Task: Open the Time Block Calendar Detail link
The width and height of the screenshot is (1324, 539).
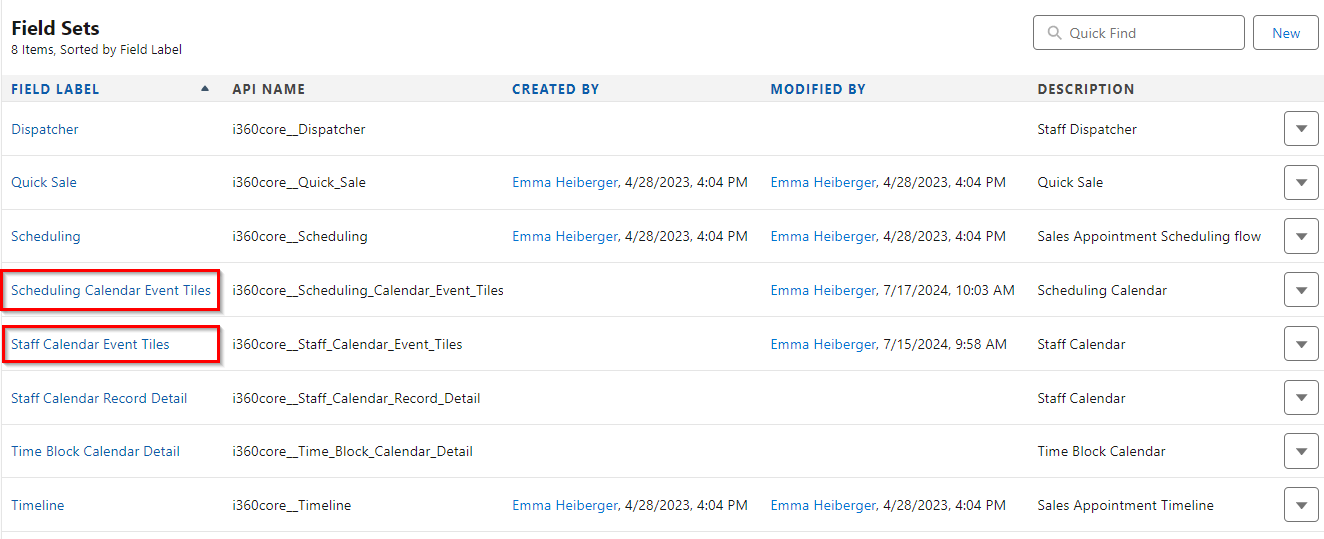Action: [95, 451]
